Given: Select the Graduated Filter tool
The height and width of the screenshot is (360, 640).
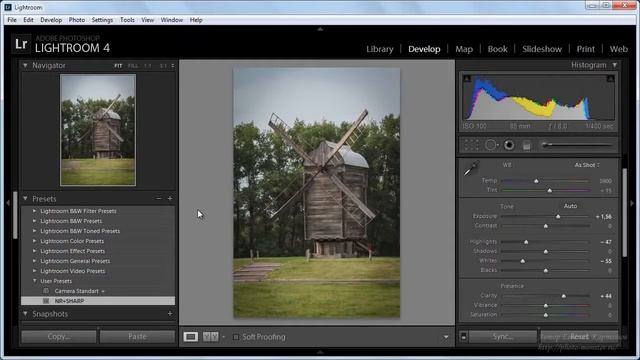Looking at the screenshot, I should click(x=527, y=145).
